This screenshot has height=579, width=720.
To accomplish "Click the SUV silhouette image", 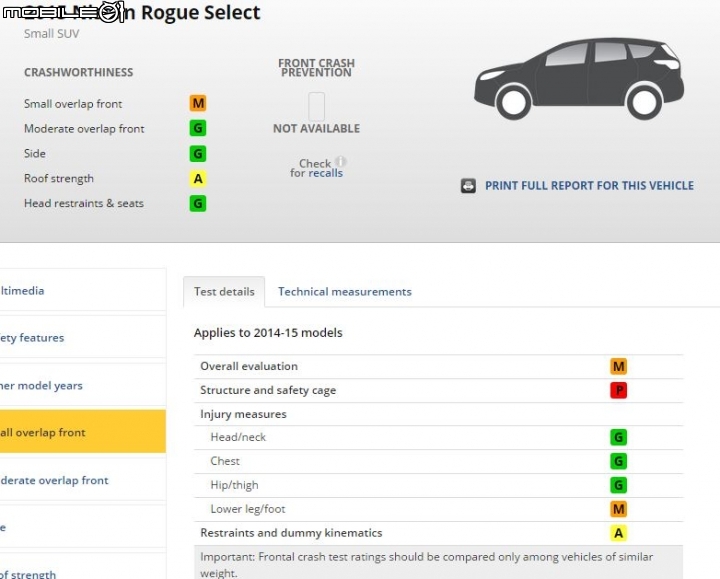I will click(579, 79).
